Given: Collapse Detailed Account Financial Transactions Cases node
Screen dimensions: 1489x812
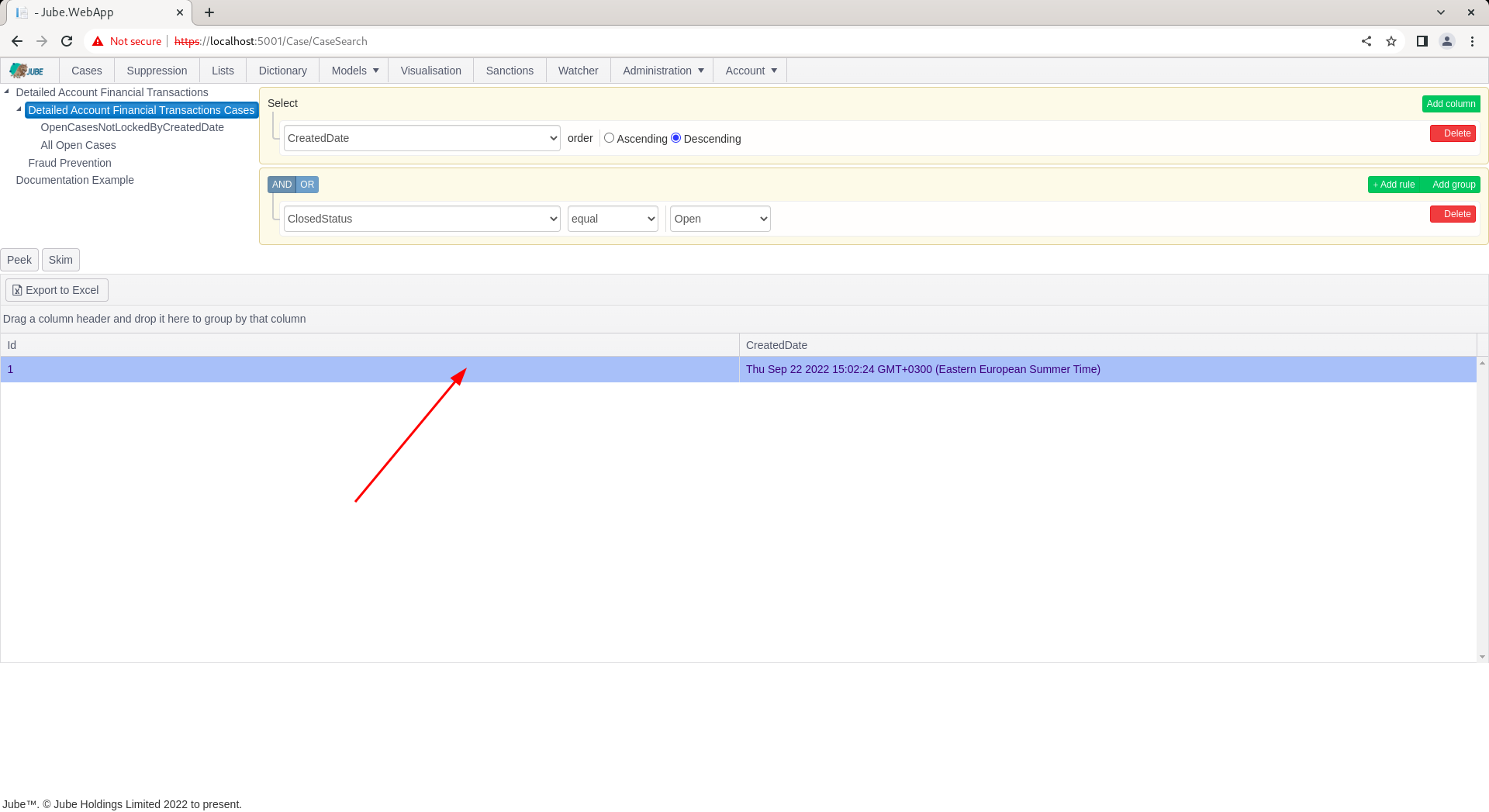Looking at the screenshot, I should (x=19, y=109).
